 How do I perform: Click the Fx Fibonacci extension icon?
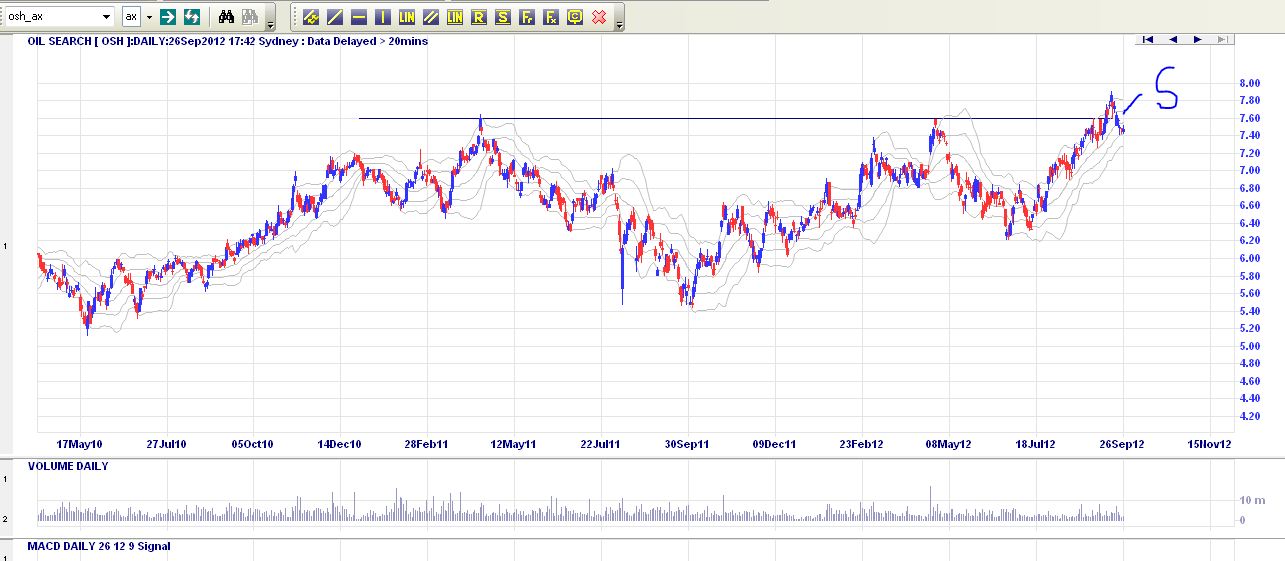pyautogui.click(x=551, y=17)
